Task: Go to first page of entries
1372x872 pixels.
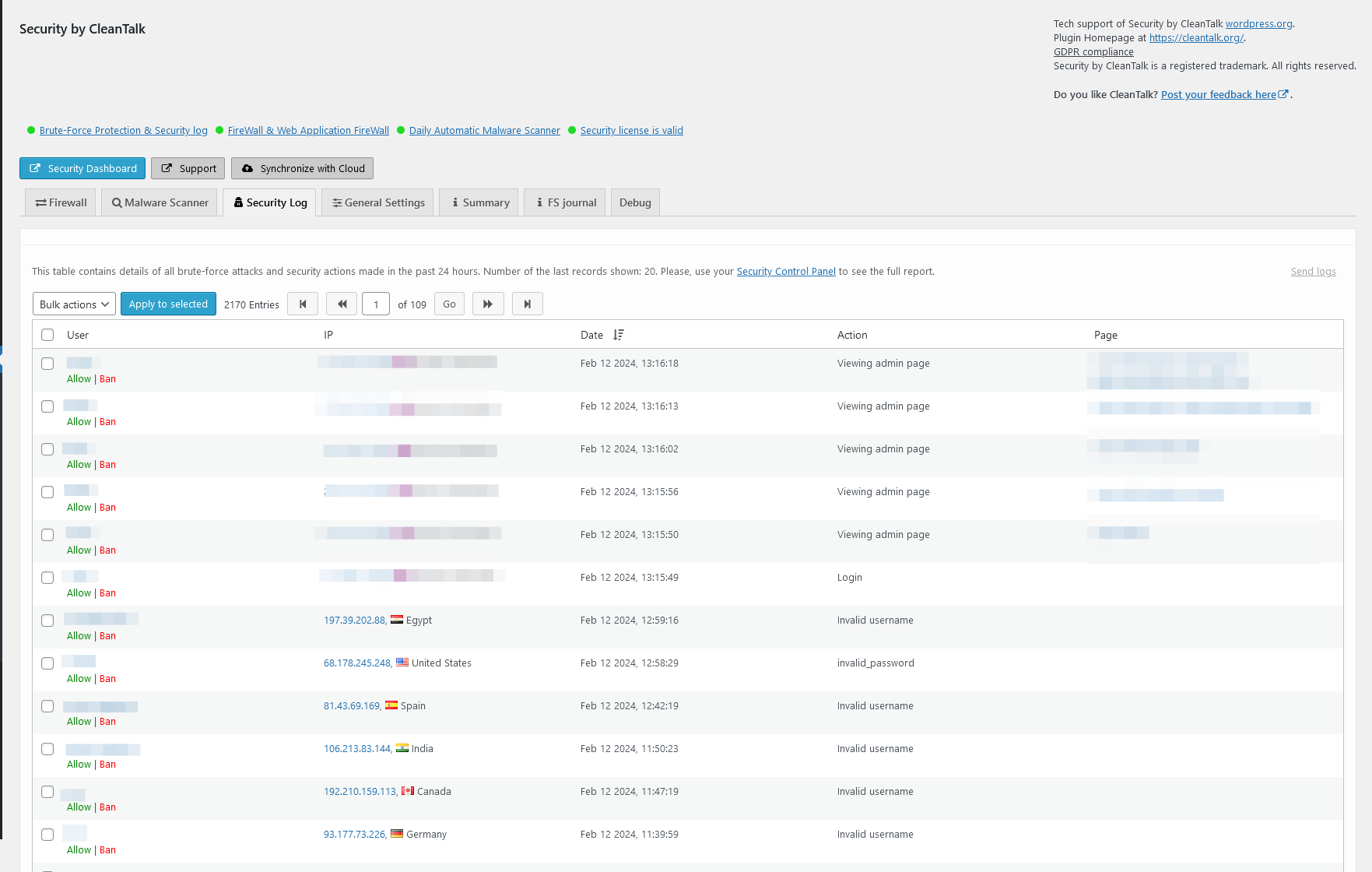Action: coord(303,304)
